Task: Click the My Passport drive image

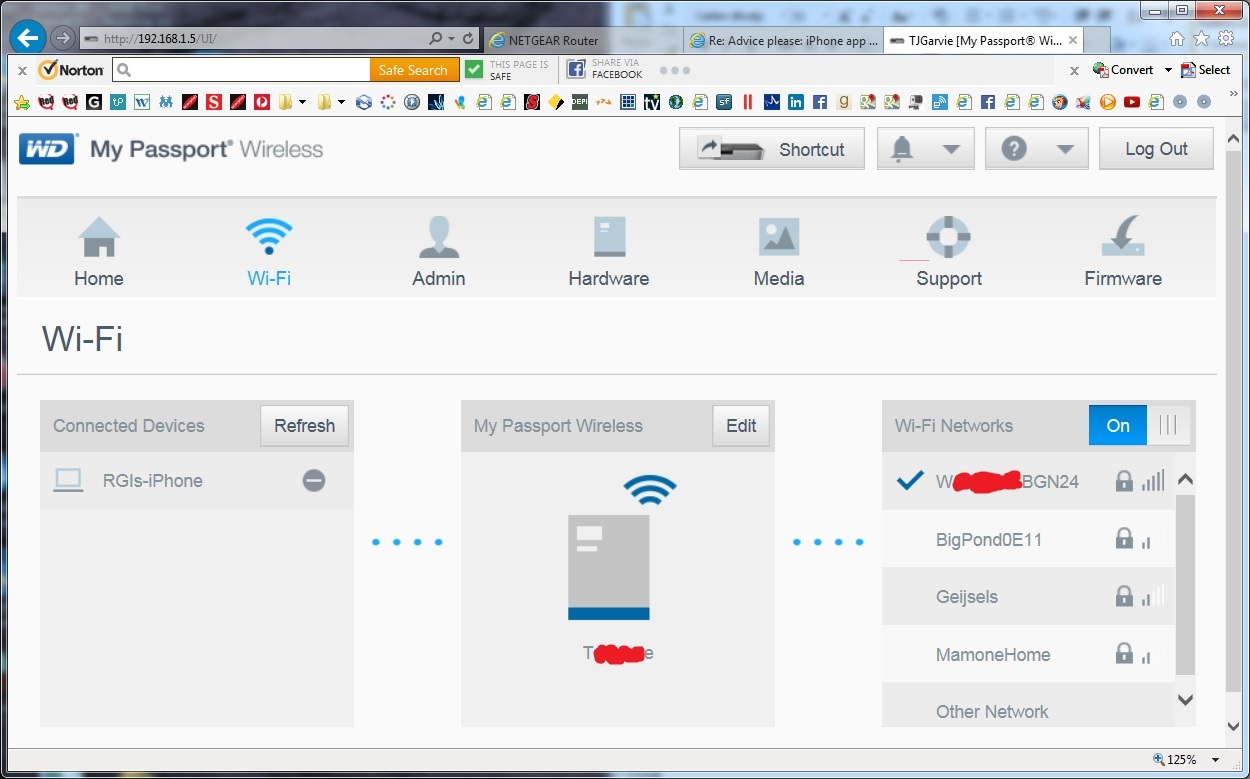Action: click(x=609, y=567)
